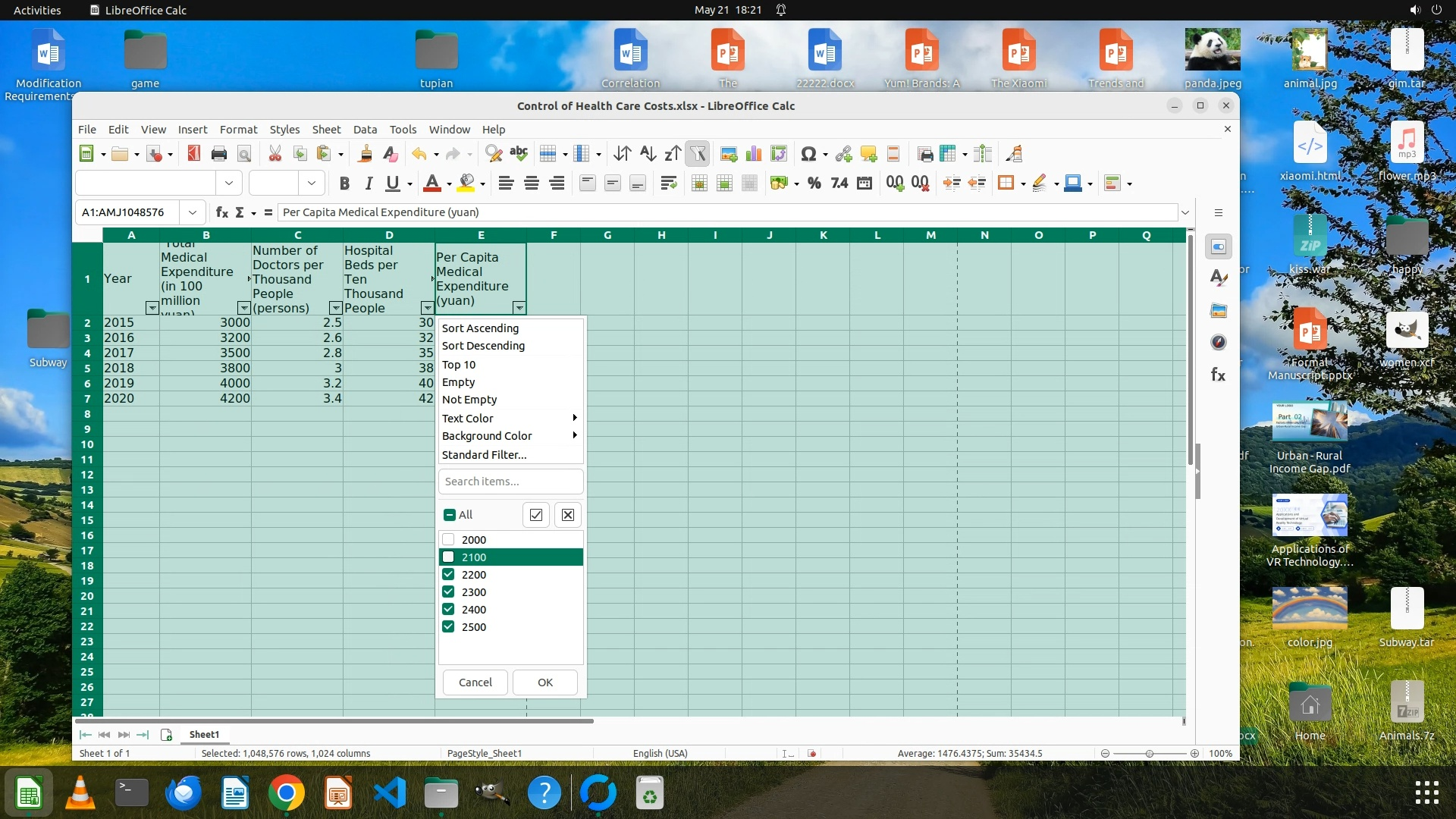Open the Name Box dropdown arrow

point(193,212)
